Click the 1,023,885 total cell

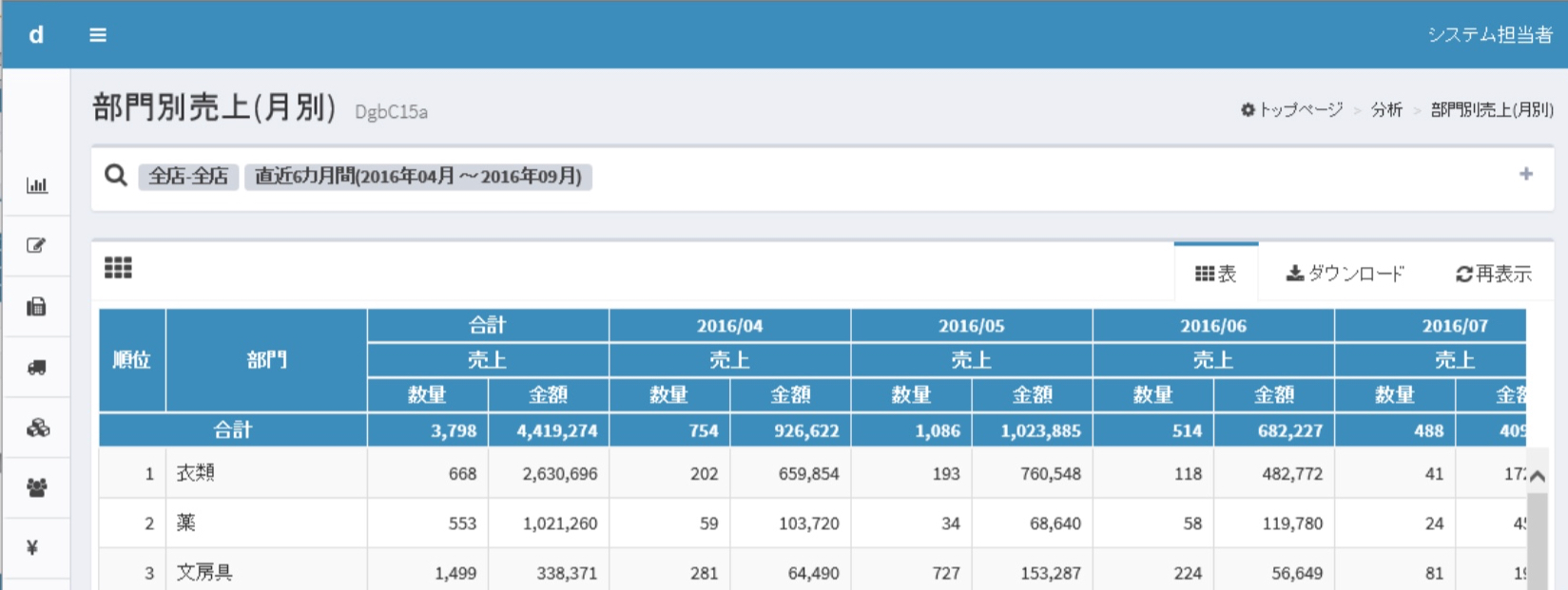click(x=1033, y=430)
